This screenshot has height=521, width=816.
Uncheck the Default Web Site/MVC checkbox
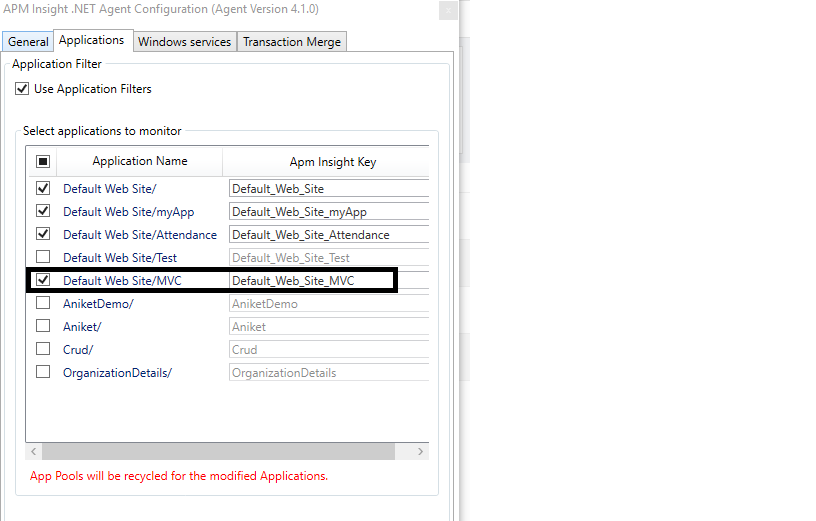click(x=43, y=280)
